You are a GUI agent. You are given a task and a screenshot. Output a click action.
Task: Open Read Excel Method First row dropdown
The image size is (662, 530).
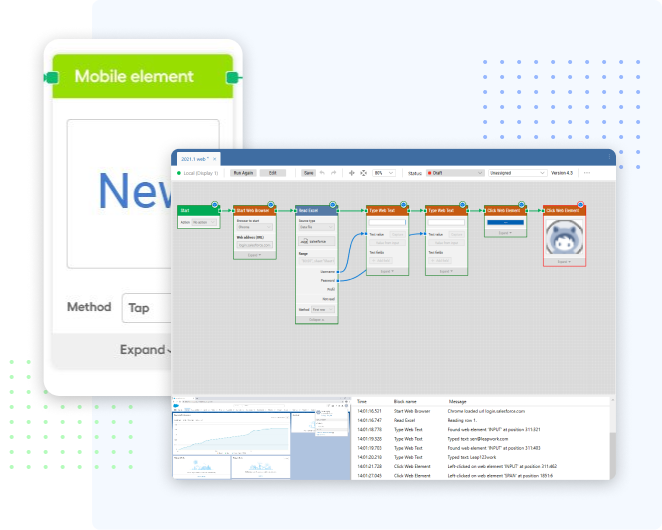tap(323, 310)
